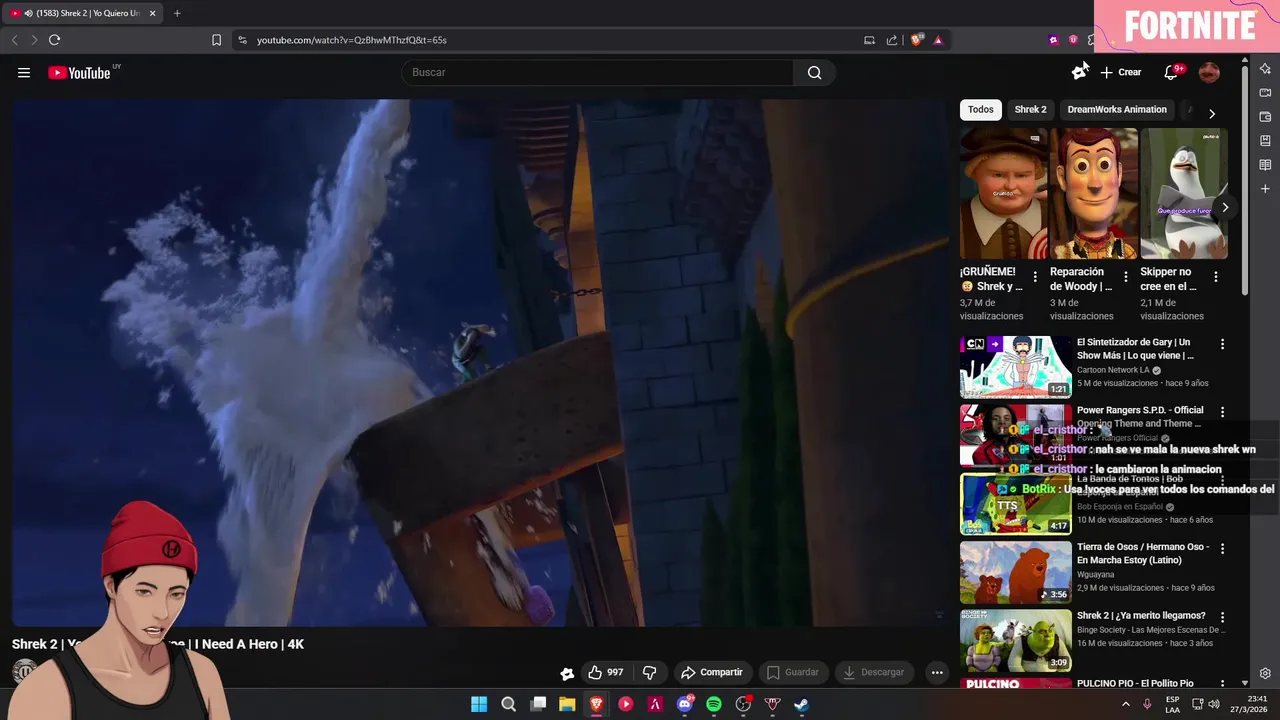The height and width of the screenshot is (720, 1280).
Task: Open the account avatar menu
Action: tap(1209, 72)
